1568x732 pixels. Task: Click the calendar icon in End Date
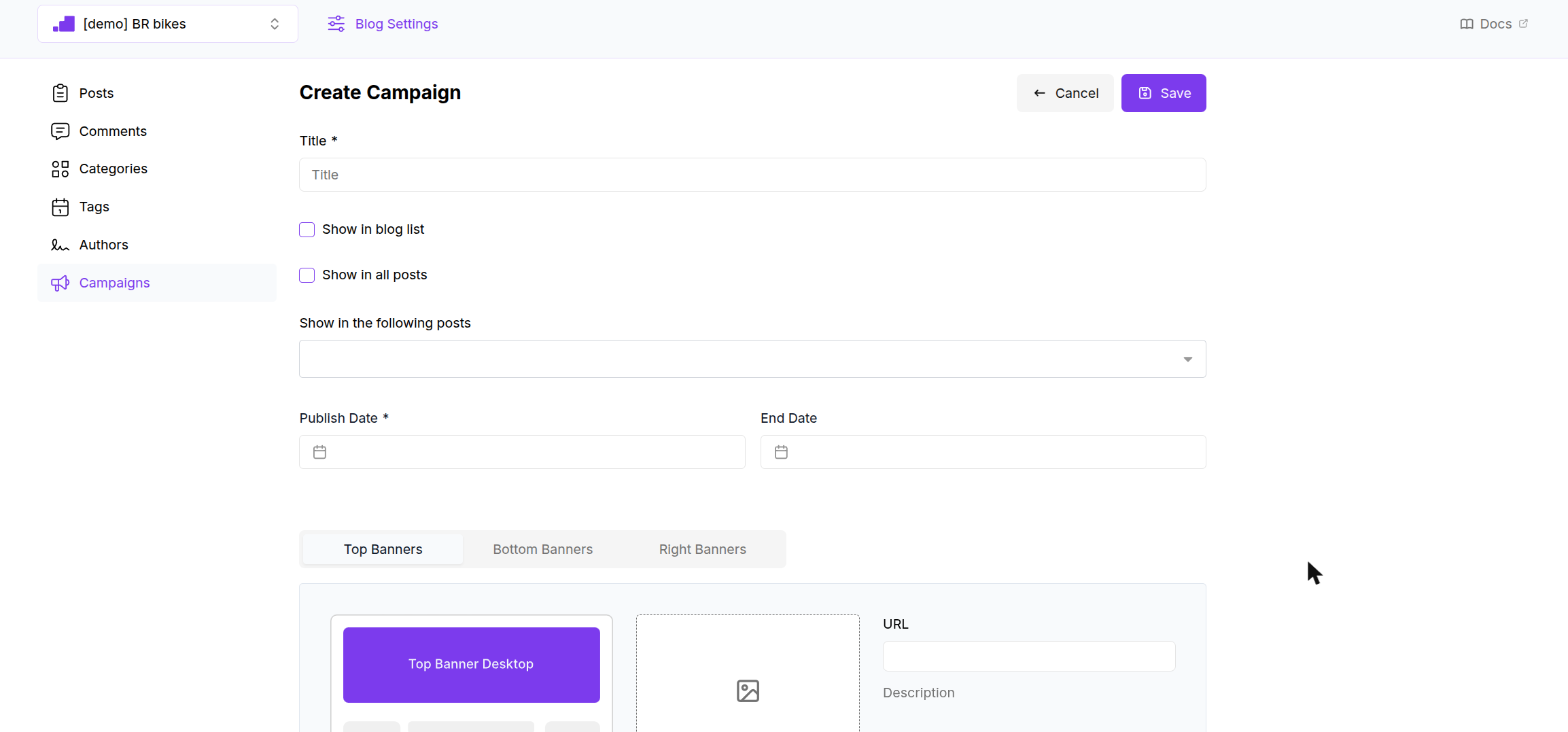point(781,452)
